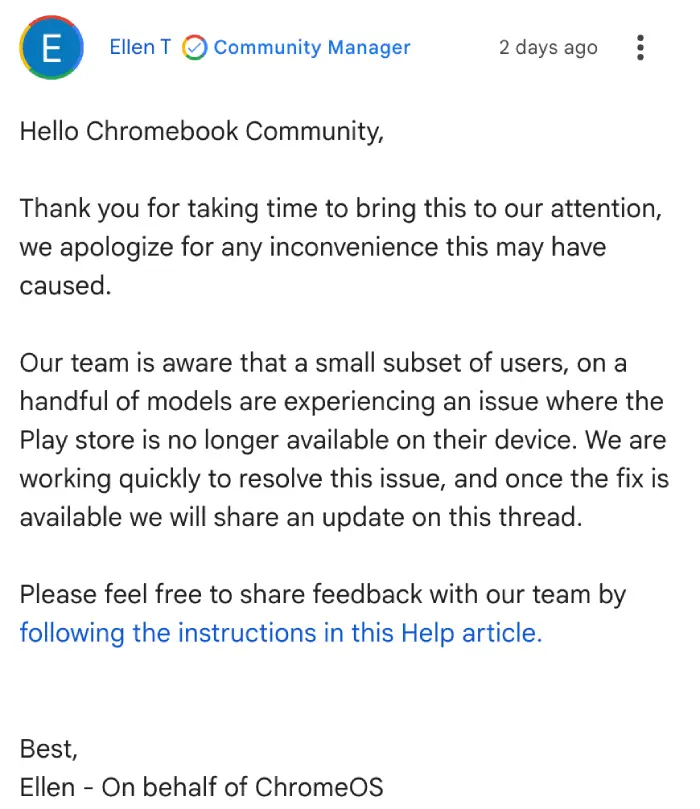Click the 'Hello Chromebook Community,' greeting line

[x=202, y=131]
